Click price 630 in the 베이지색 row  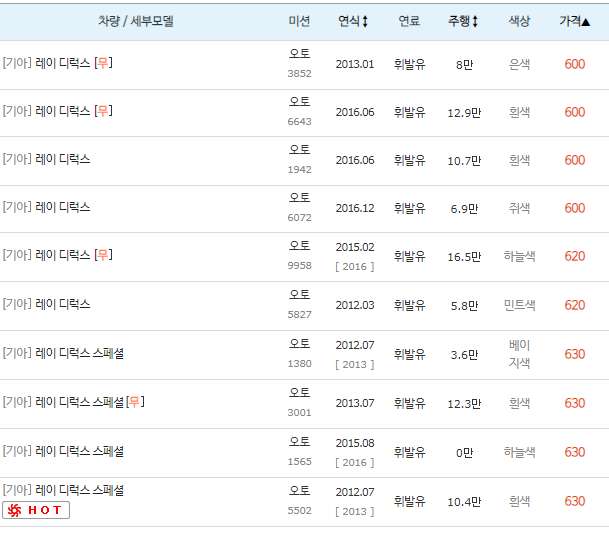pos(575,354)
